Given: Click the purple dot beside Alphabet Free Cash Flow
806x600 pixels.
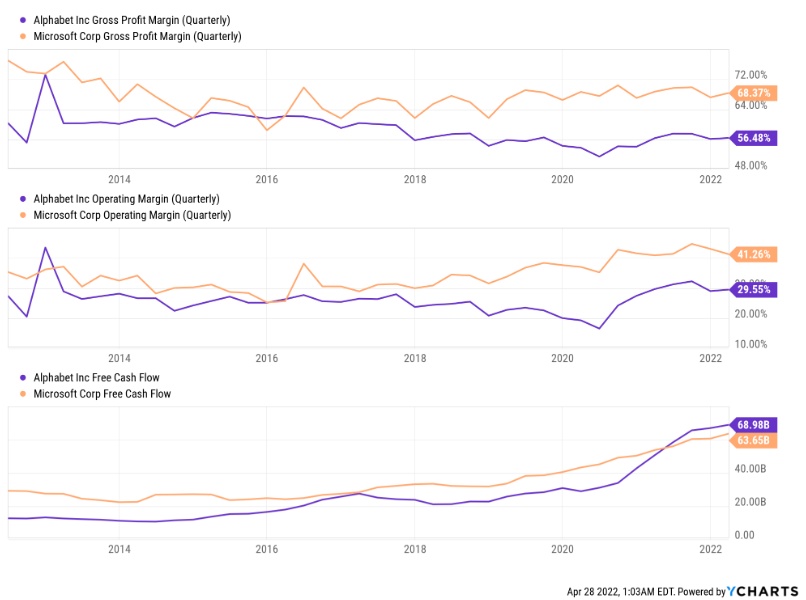Looking at the screenshot, I should coord(24,378).
